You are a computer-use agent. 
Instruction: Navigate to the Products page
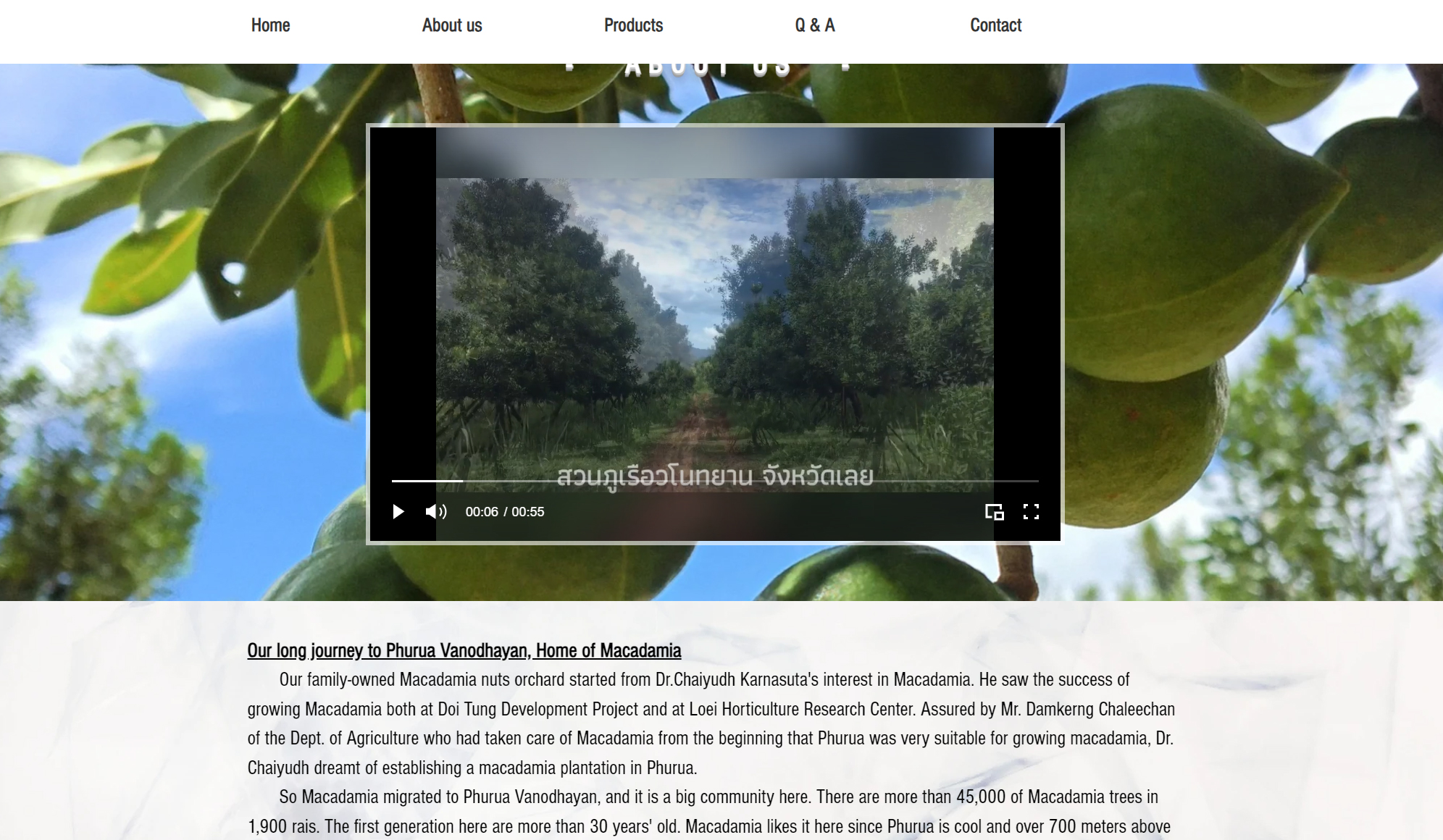(x=633, y=25)
